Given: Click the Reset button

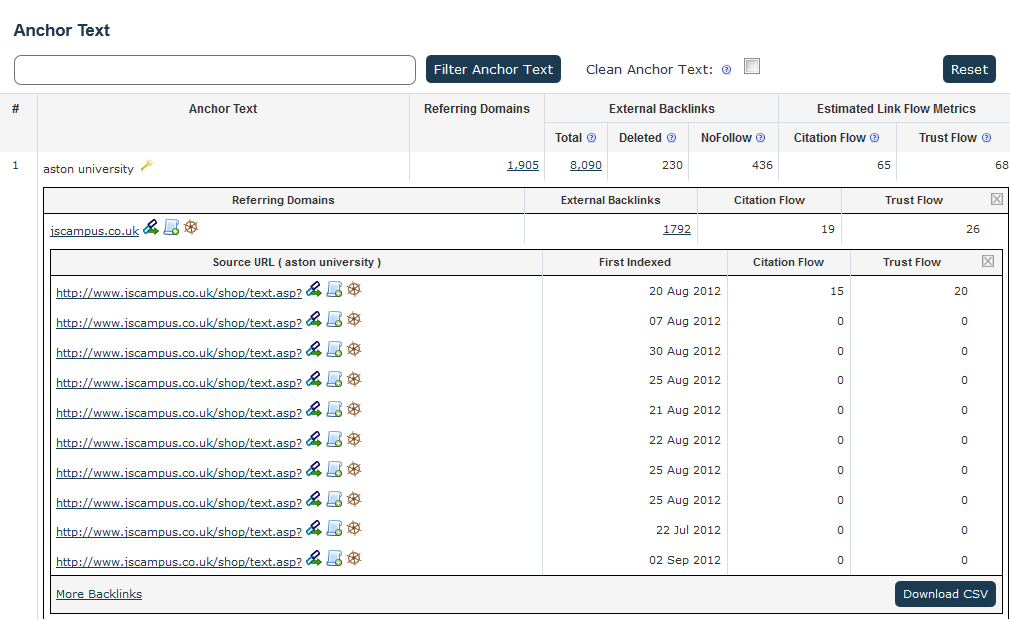Looking at the screenshot, I should (x=969, y=69).
